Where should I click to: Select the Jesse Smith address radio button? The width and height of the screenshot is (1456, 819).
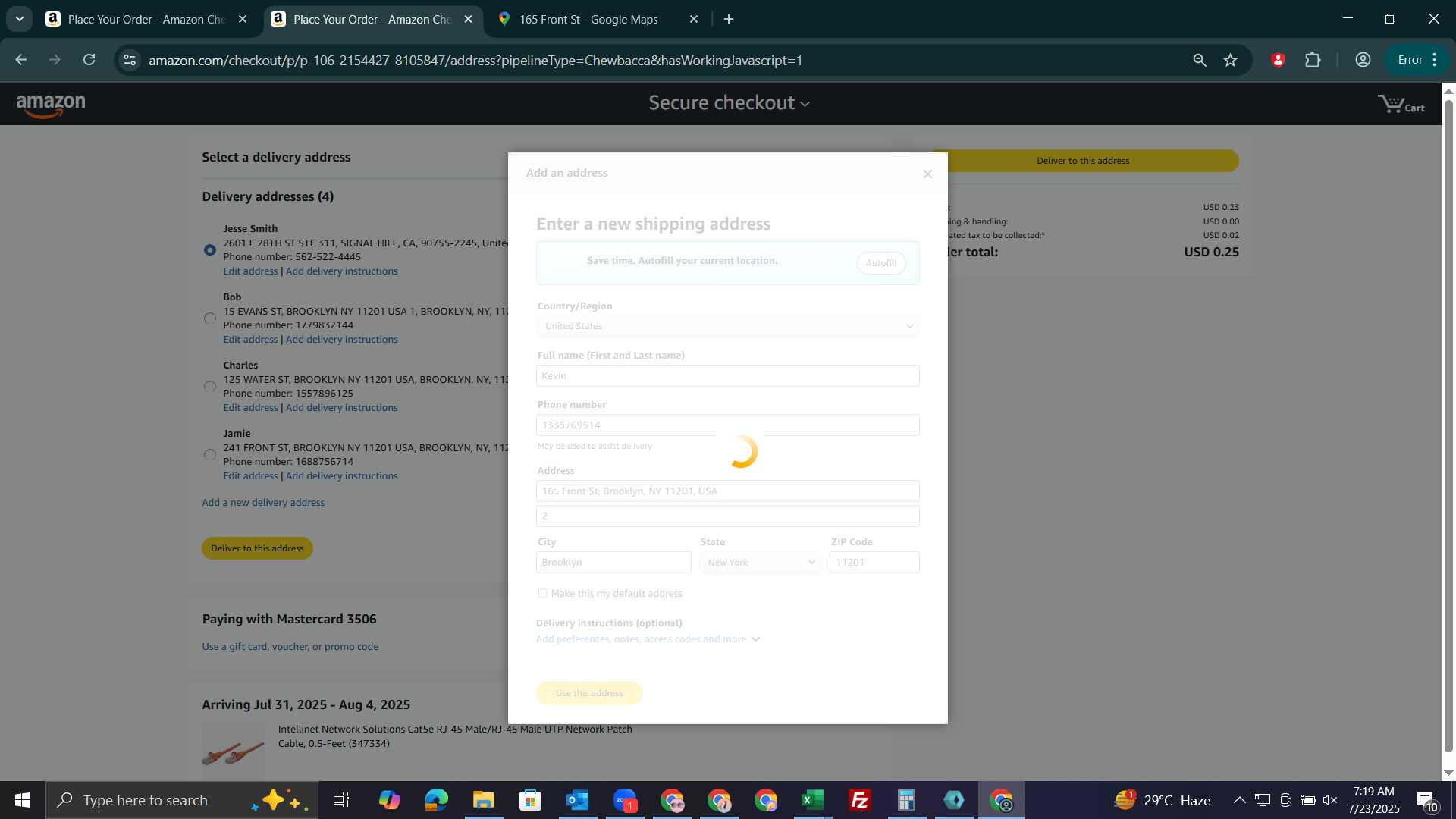tap(210, 249)
